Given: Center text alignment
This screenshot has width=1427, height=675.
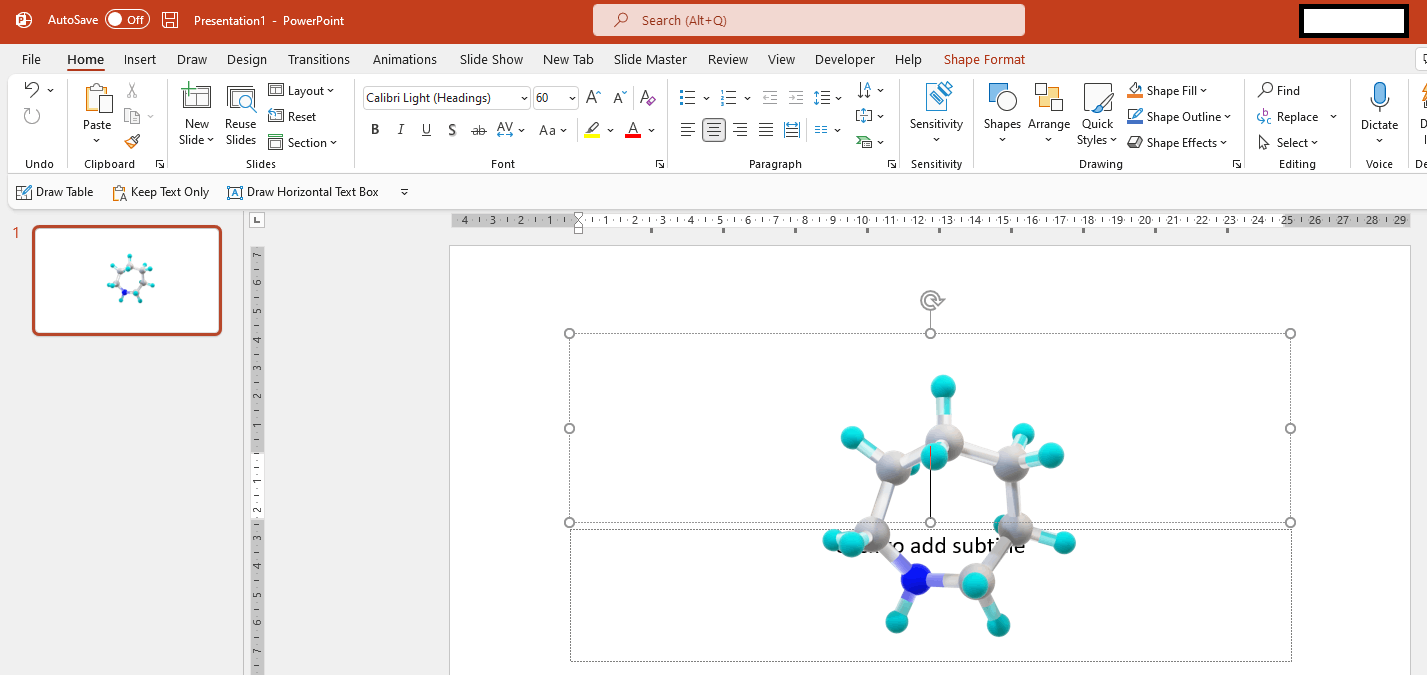Looking at the screenshot, I should 714,130.
